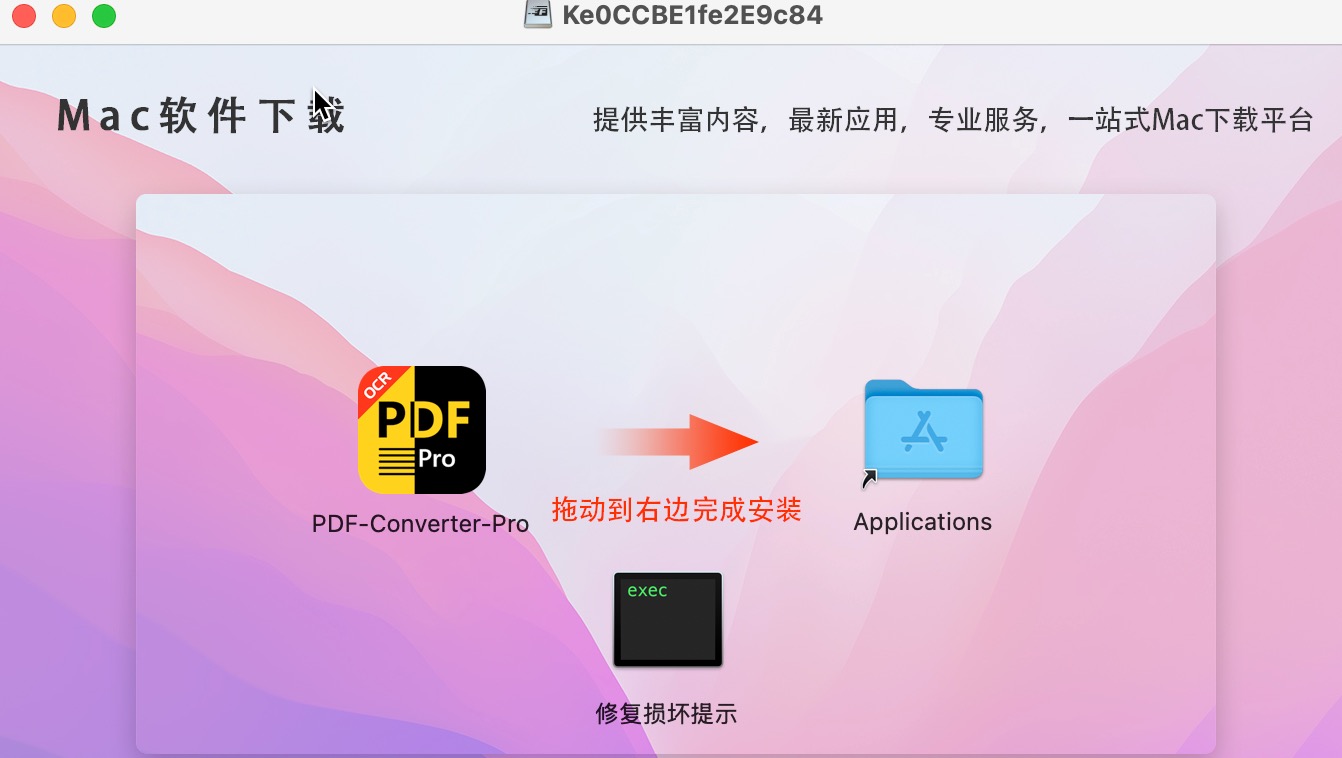Click the Mac软件下载 heading
This screenshot has width=1342, height=758.
[x=201, y=117]
